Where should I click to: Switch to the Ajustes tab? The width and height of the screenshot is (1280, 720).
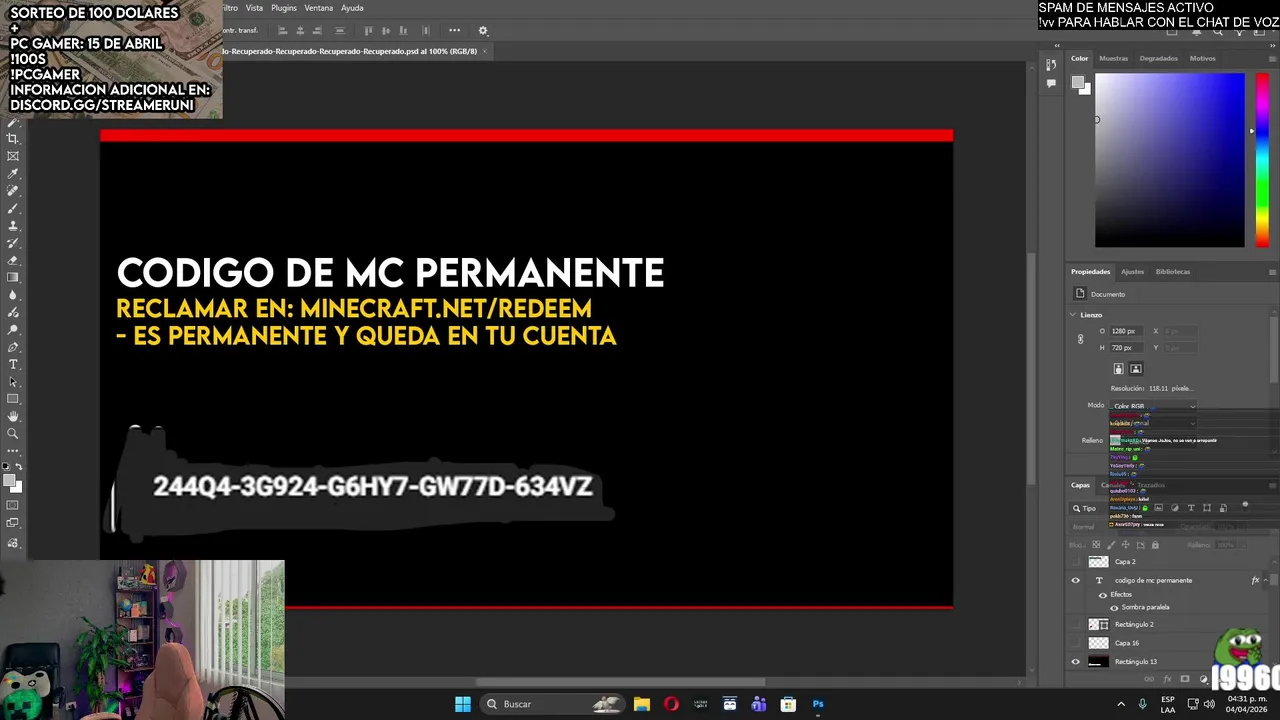(1132, 272)
